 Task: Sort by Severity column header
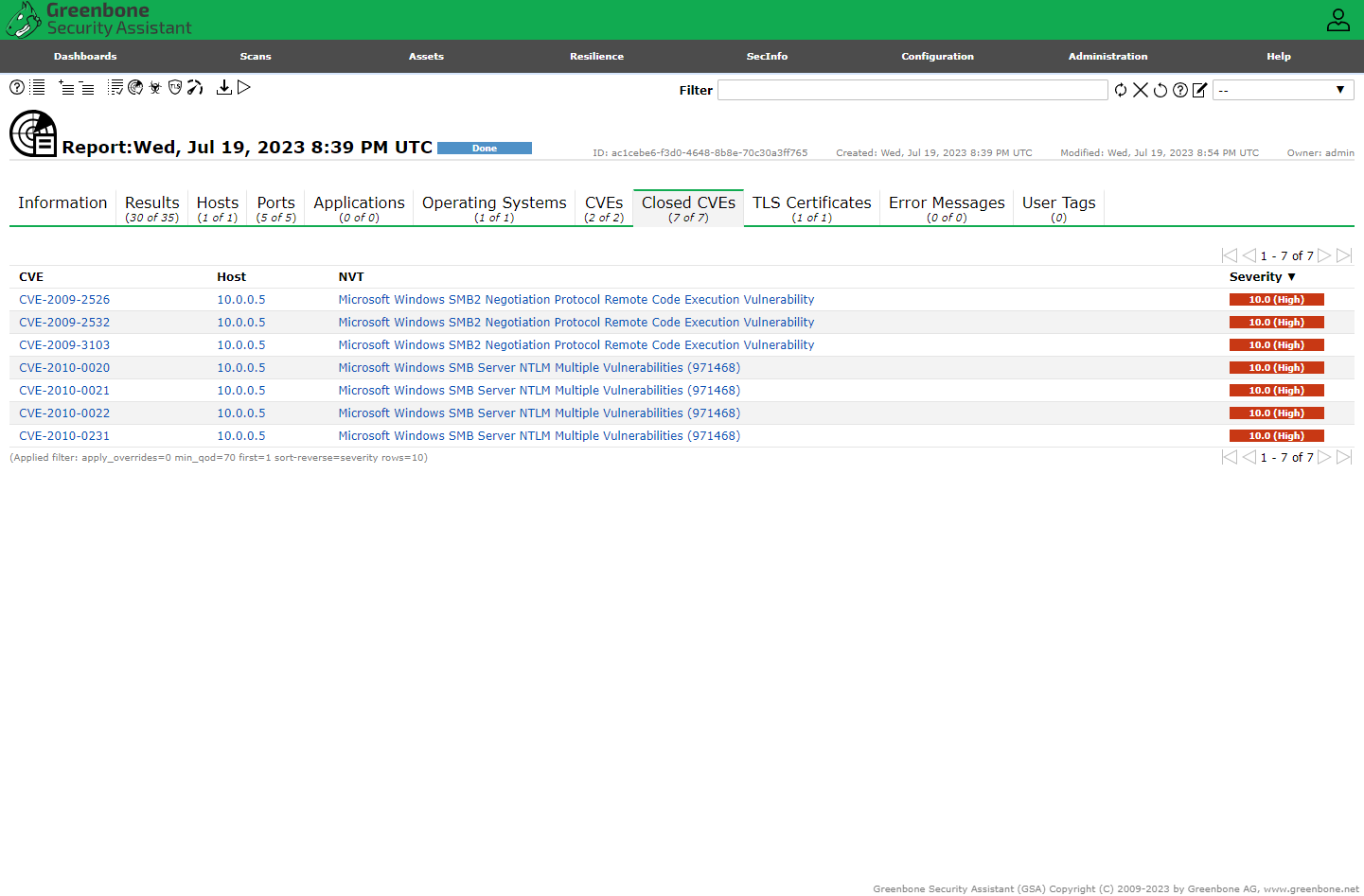click(x=1262, y=277)
